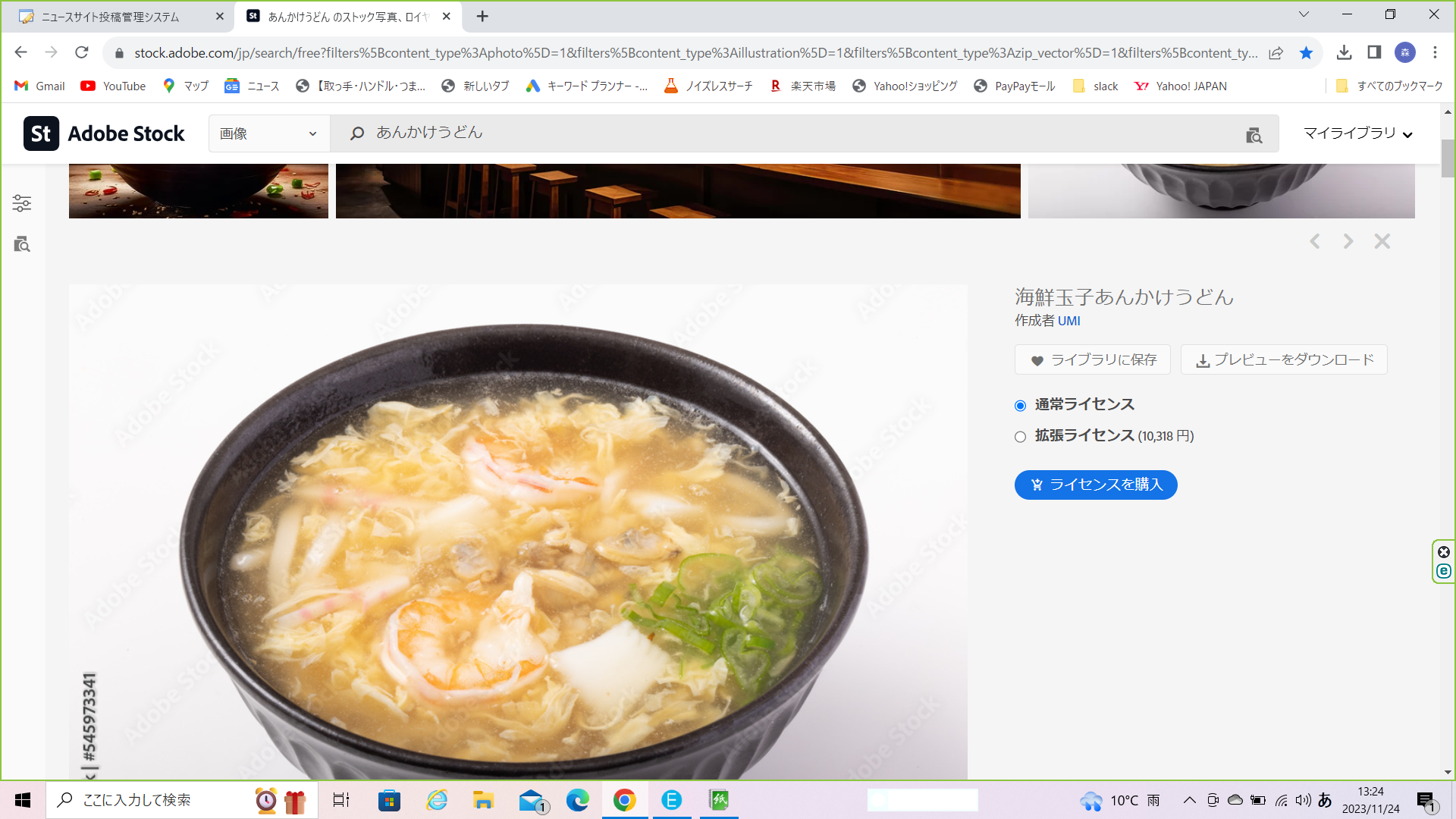The height and width of the screenshot is (819, 1456).
Task: Go back to the previous page
Action: pyautogui.click(x=21, y=52)
